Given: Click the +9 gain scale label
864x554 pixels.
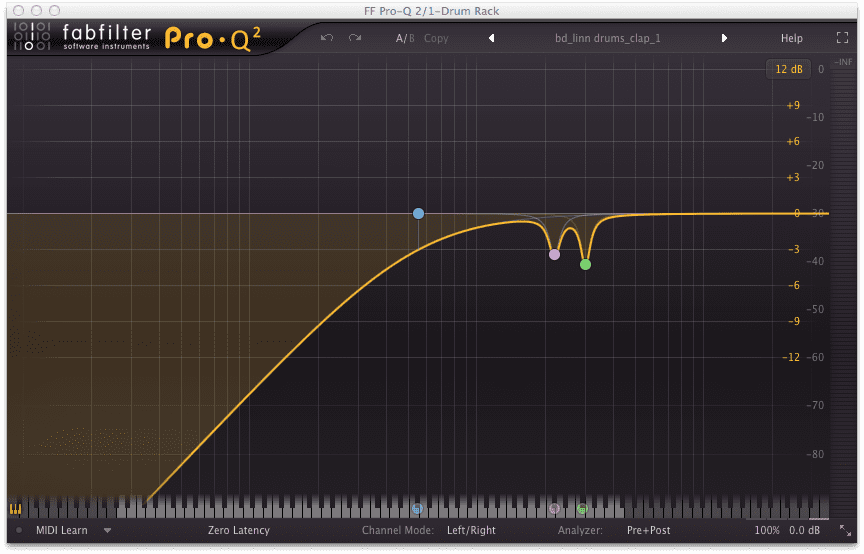Looking at the screenshot, I should tap(793, 105).
